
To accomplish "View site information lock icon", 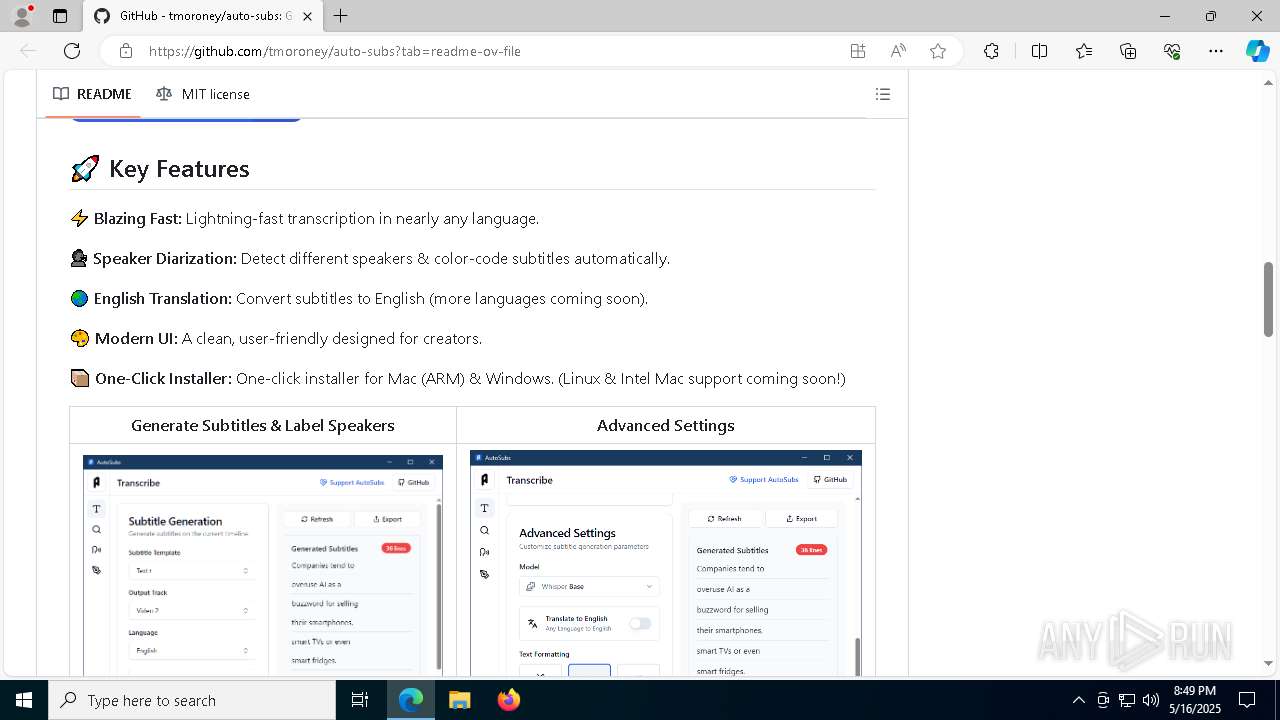I will tap(126, 51).
